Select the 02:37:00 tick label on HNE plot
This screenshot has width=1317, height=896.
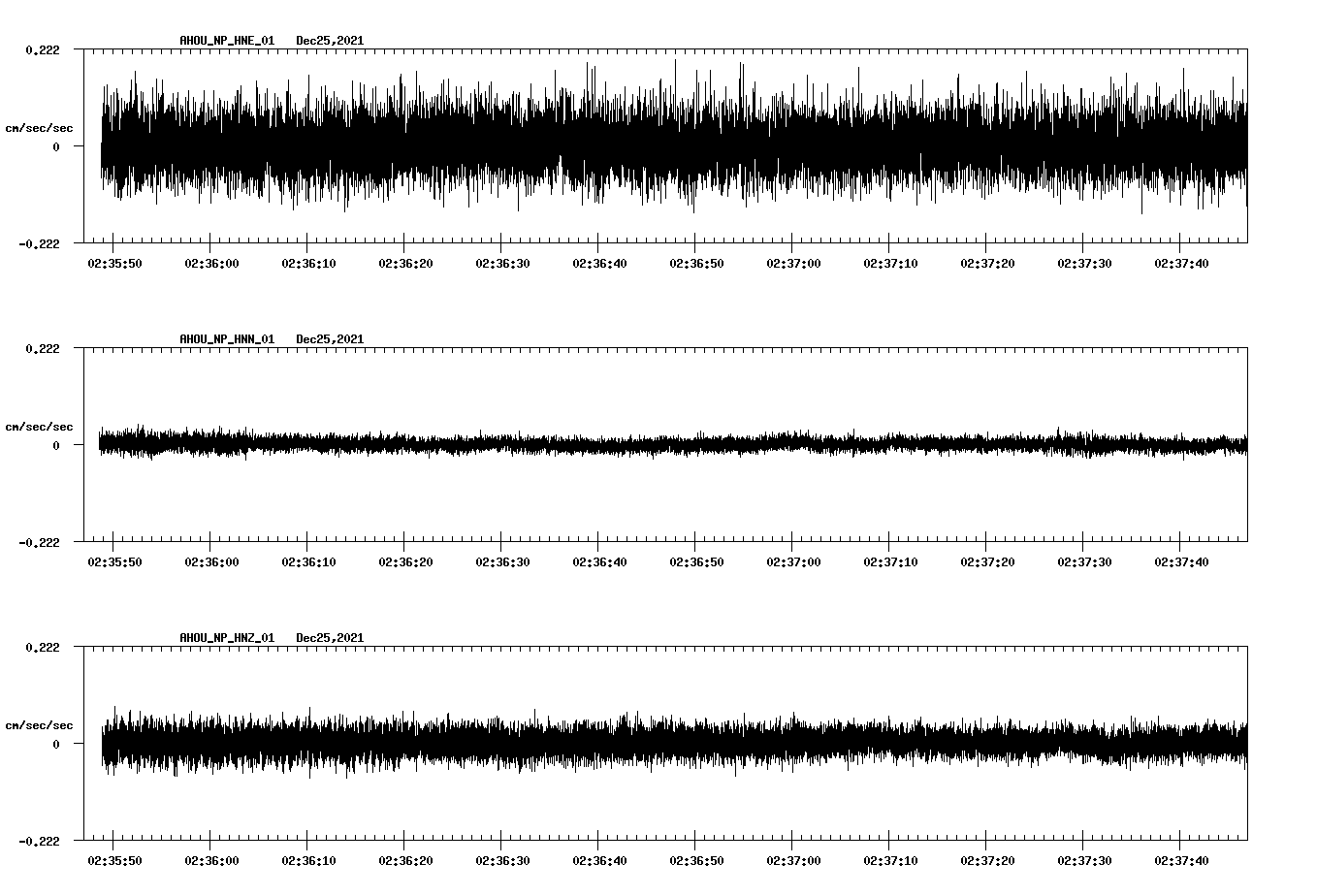793,264
